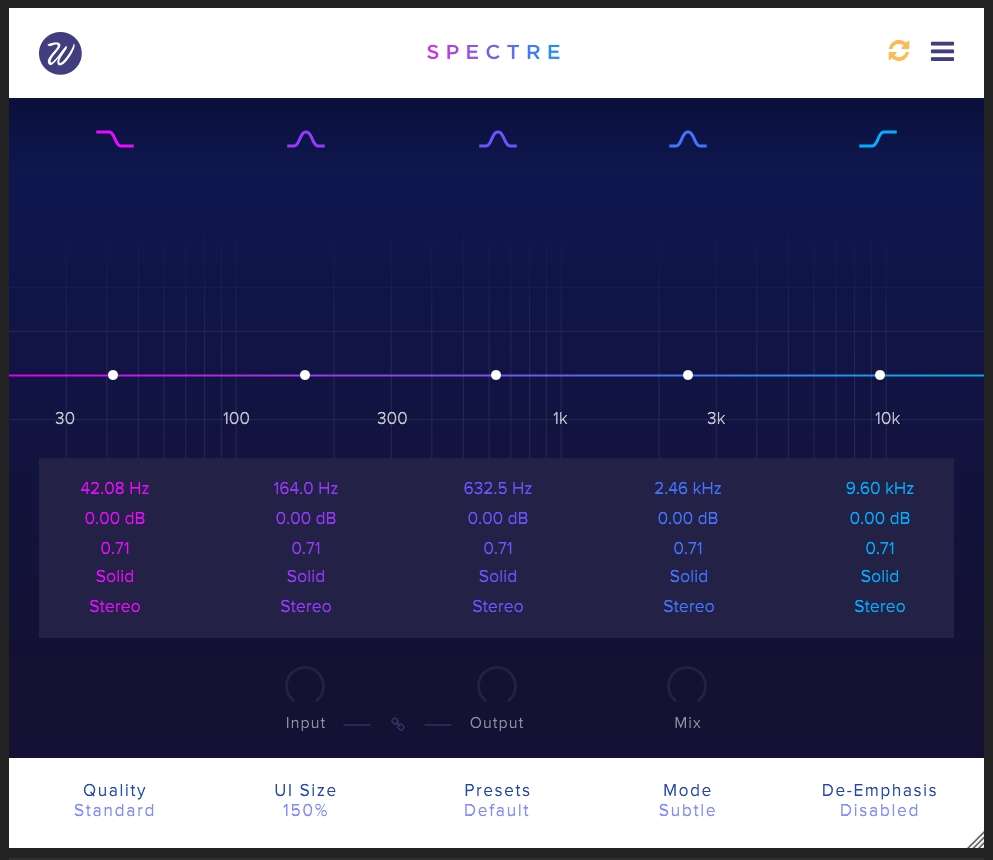Click the orange refresh arrows icon
Screen dimensions: 993x860
coord(899,51)
